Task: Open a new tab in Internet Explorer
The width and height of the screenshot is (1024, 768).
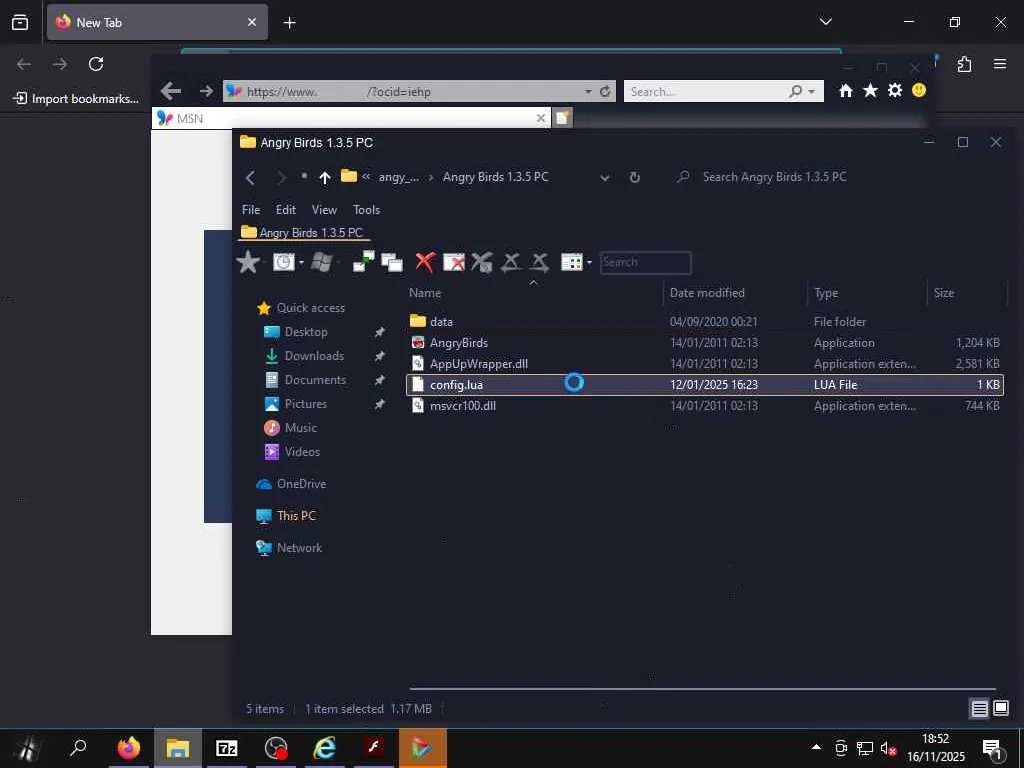Action: tap(563, 118)
